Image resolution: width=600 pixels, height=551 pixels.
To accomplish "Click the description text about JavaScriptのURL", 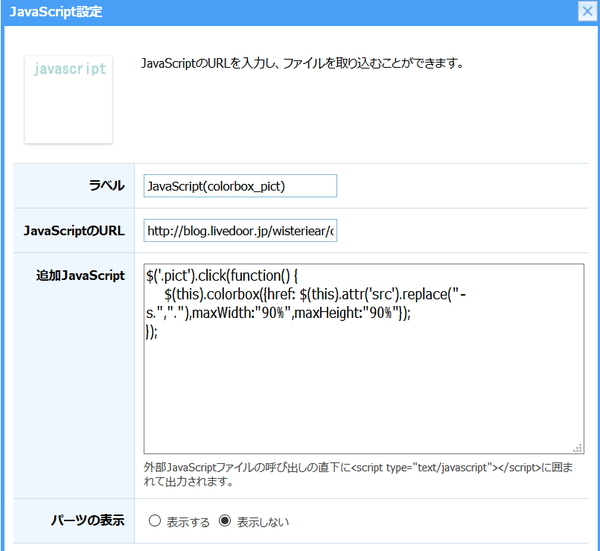I will pyautogui.click(x=302, y=63).
